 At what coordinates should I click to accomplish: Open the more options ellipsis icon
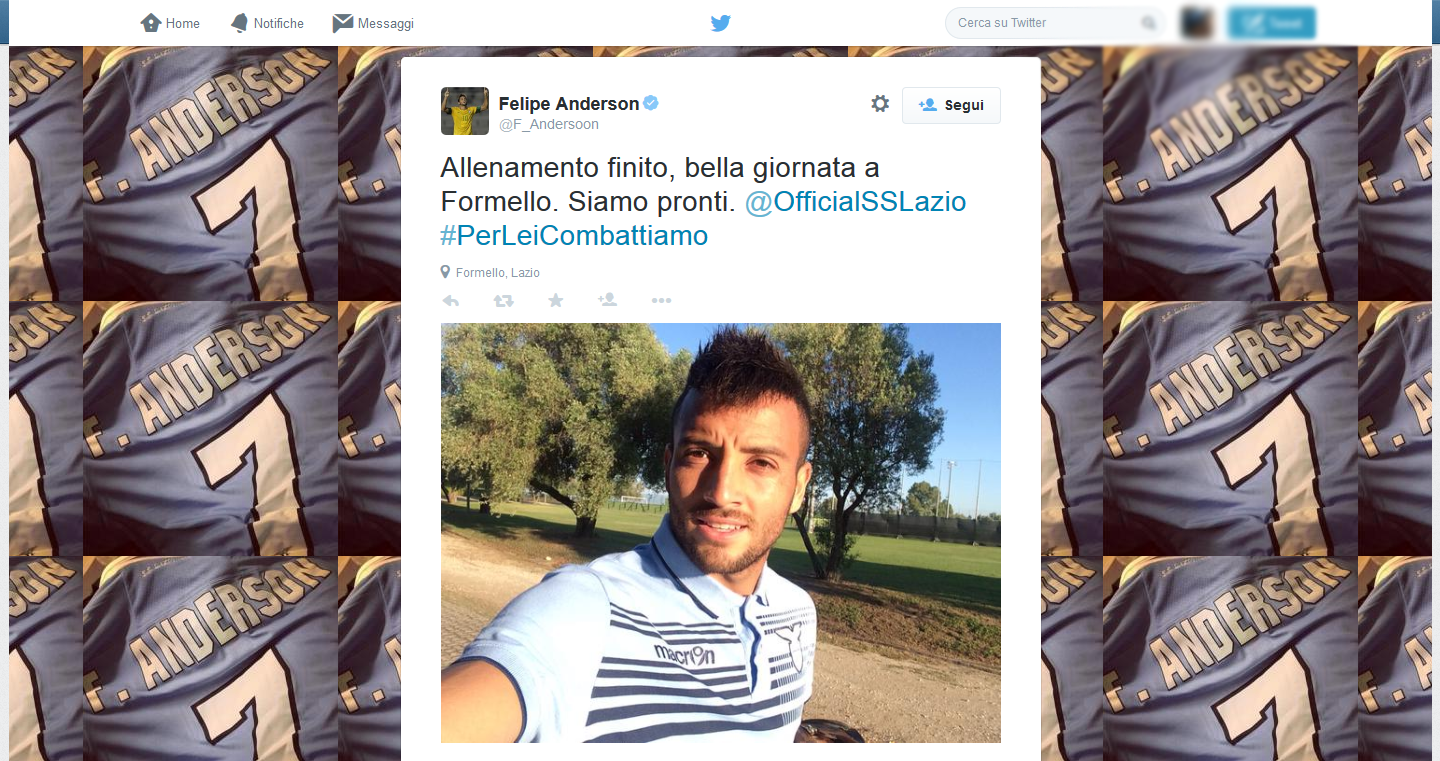(661, 300)
